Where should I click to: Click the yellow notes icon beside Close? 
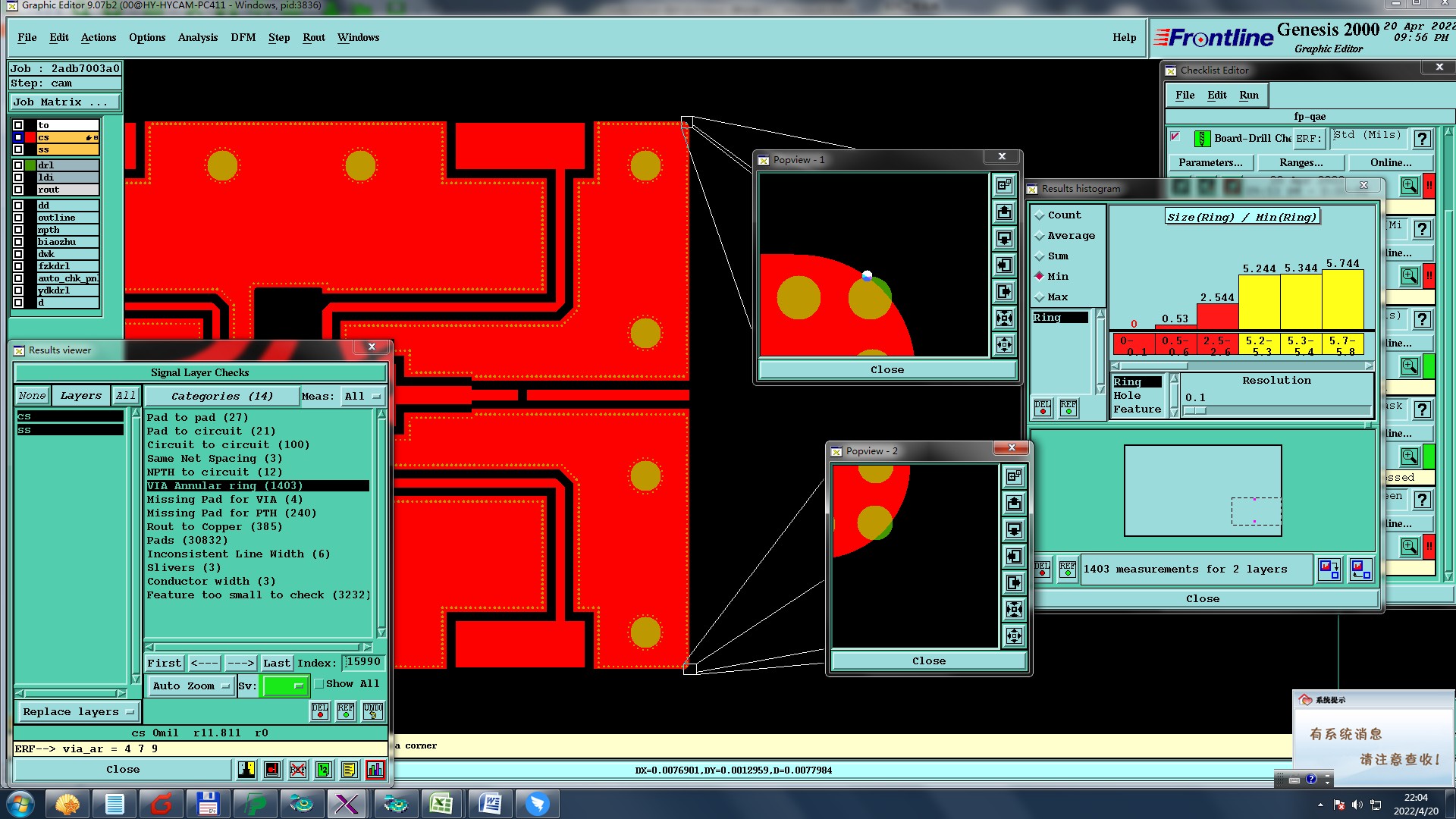point(349,770)
